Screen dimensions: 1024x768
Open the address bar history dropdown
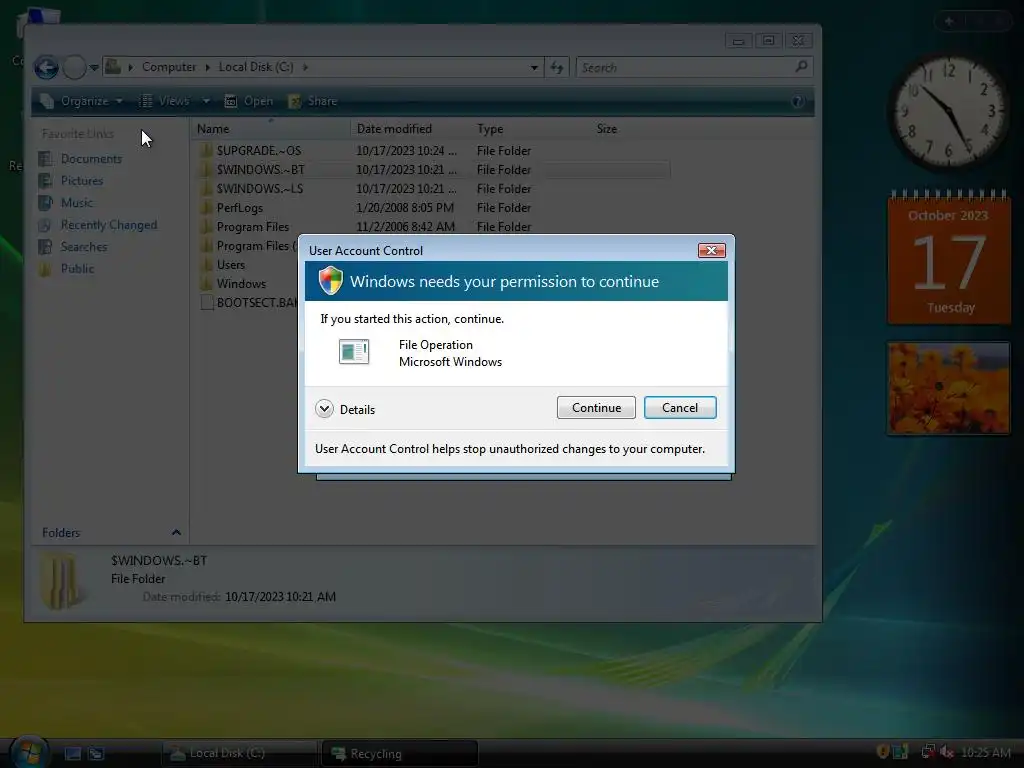pyautogui.click(x=534, y=67)
